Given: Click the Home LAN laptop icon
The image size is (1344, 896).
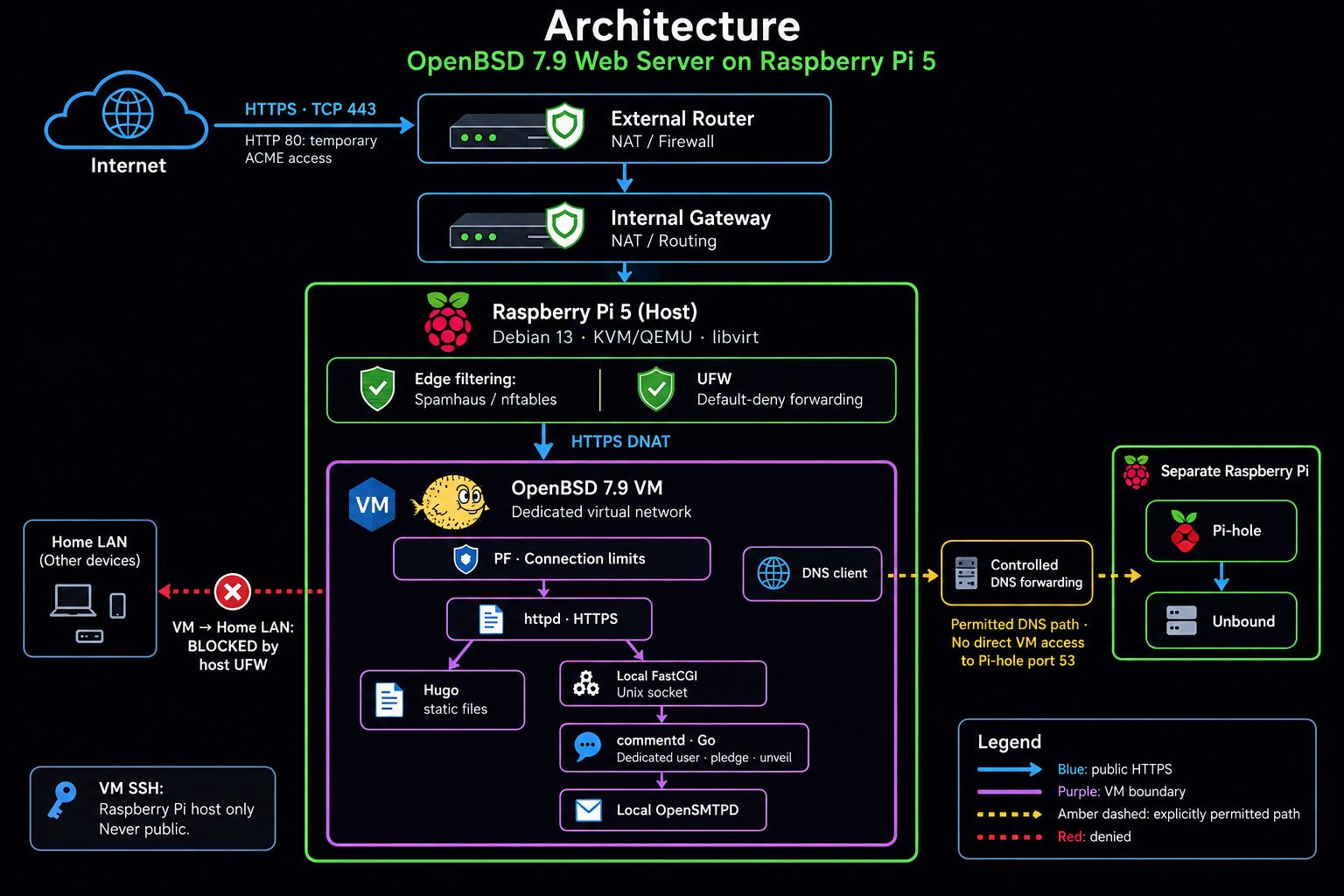Looking at the screenshot, I should pyautogui.click(x=73, y=601).
